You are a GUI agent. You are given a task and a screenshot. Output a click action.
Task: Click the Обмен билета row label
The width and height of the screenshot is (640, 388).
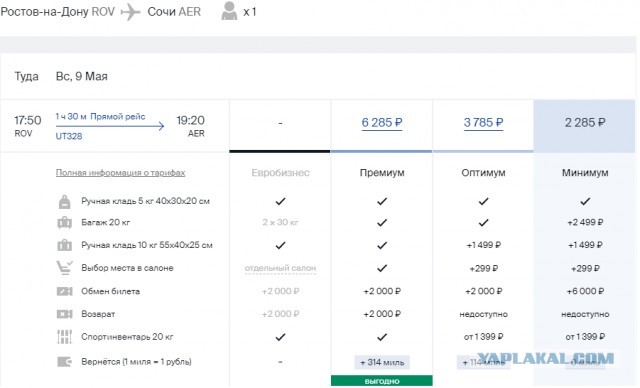pos(110,292)
